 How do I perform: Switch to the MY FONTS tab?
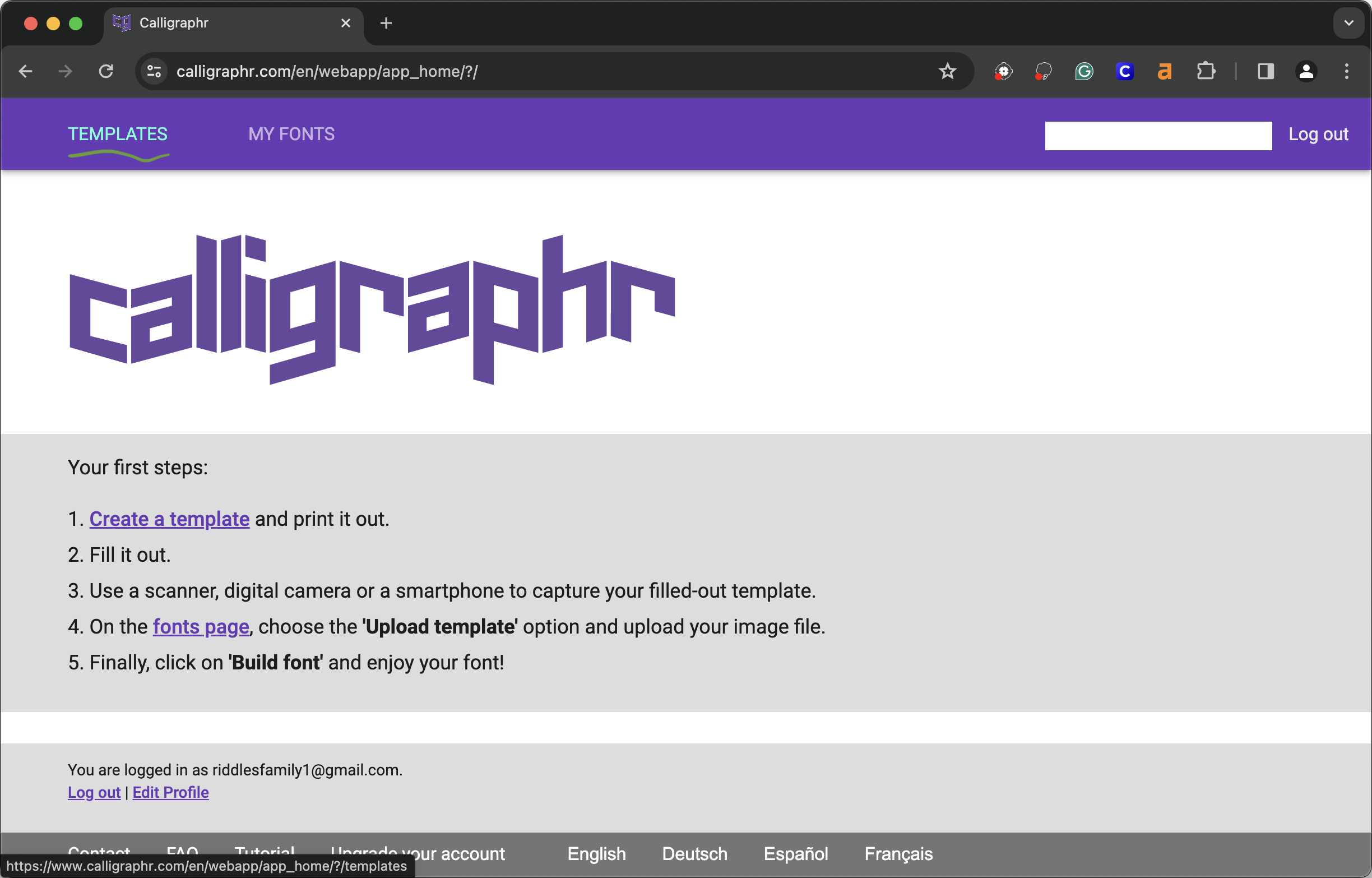point(292,134)
